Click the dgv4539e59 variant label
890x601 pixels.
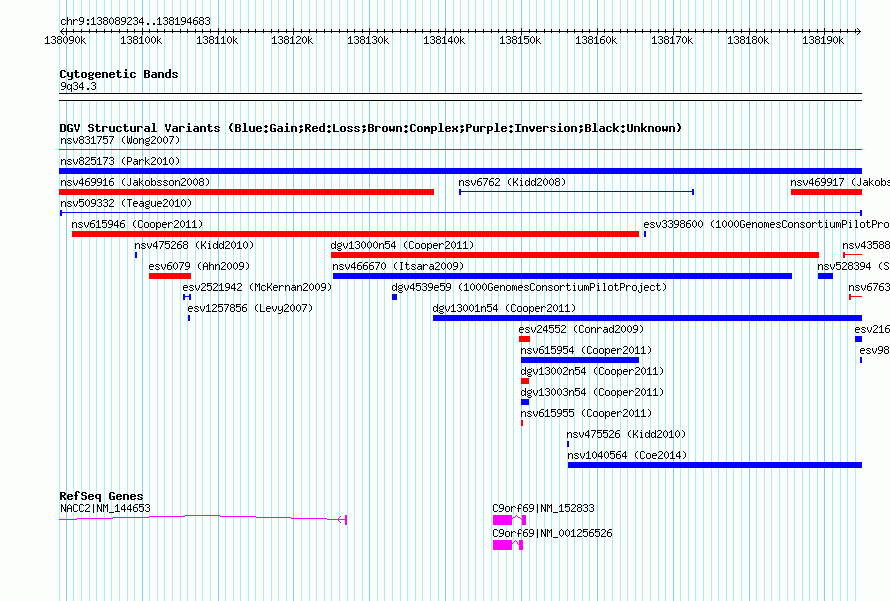point(529,287)
